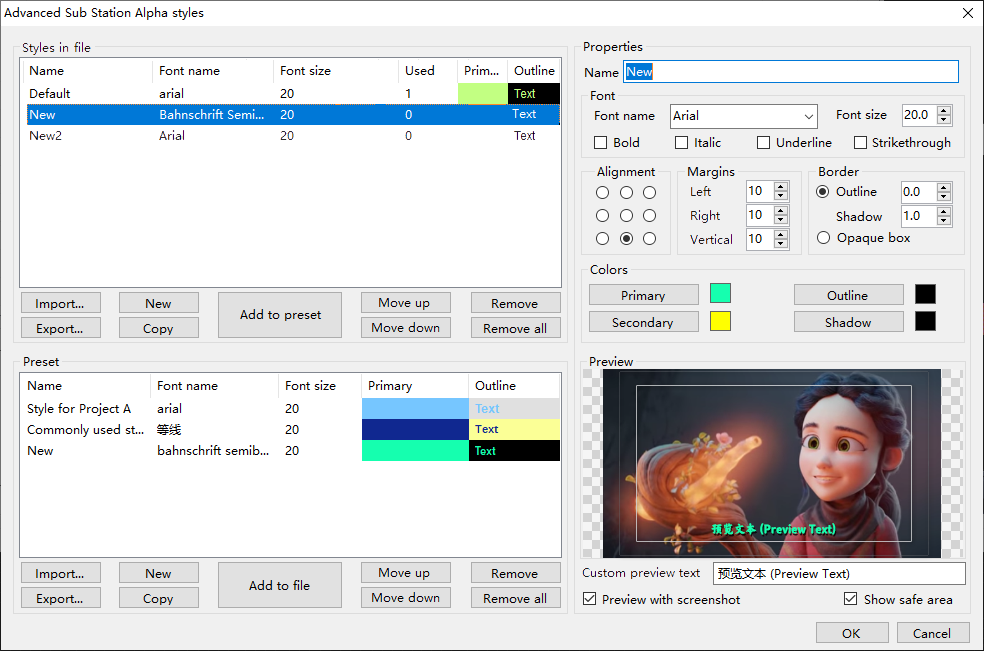Screen dimensions: 984x651
Task: Select middle-left alignment radio button
Action: 602,215
